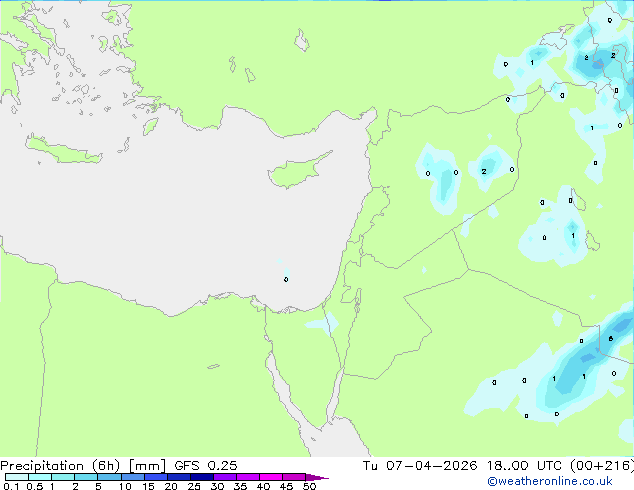
Task: Click the 20–25 mm legend color box
Action: (179, 477)
